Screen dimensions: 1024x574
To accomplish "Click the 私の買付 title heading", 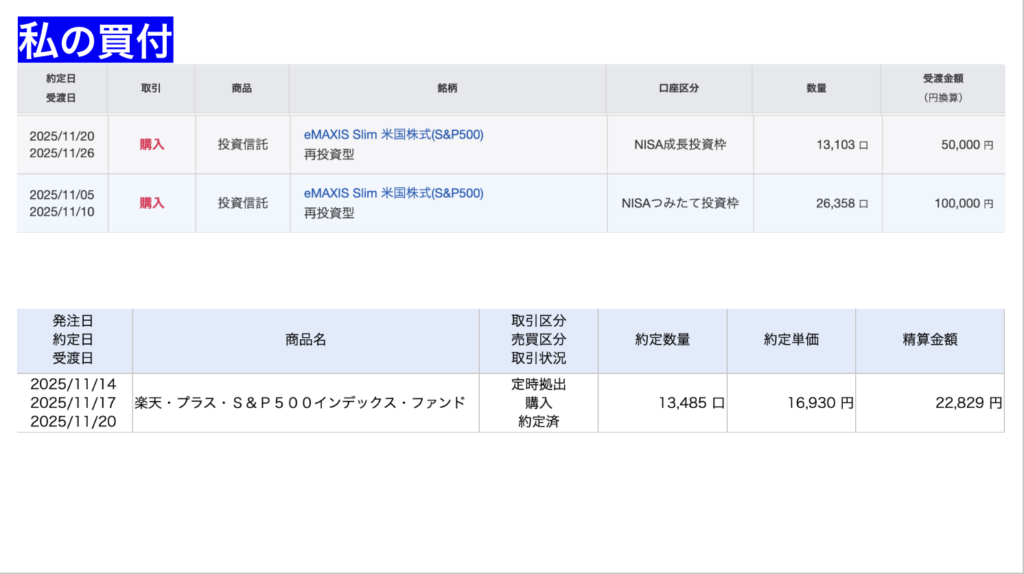I will click(x=96, y=41).
